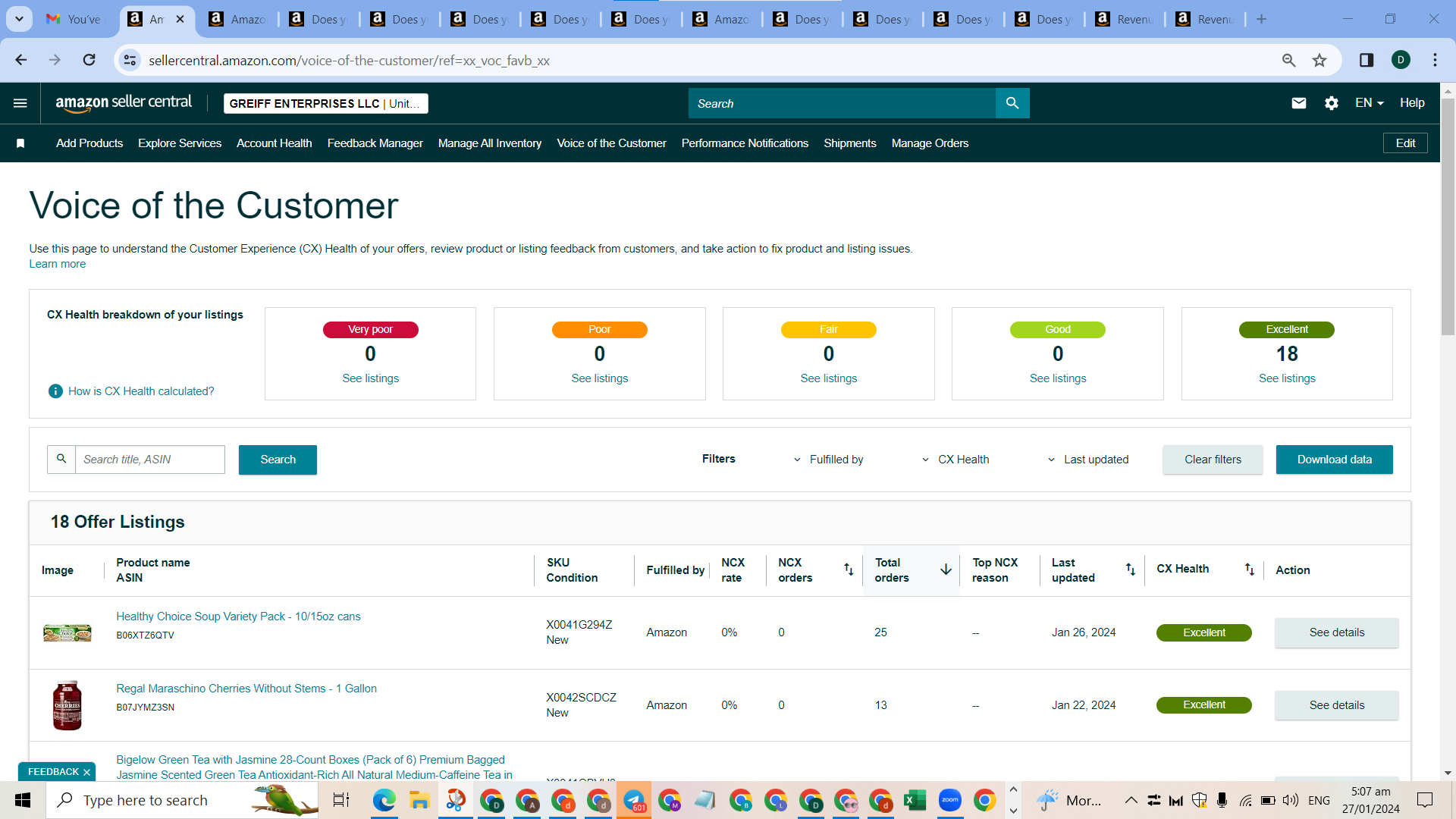
Task: Click the bookmark flag icon in favorites bar
Action: click(x=20, y=143)
